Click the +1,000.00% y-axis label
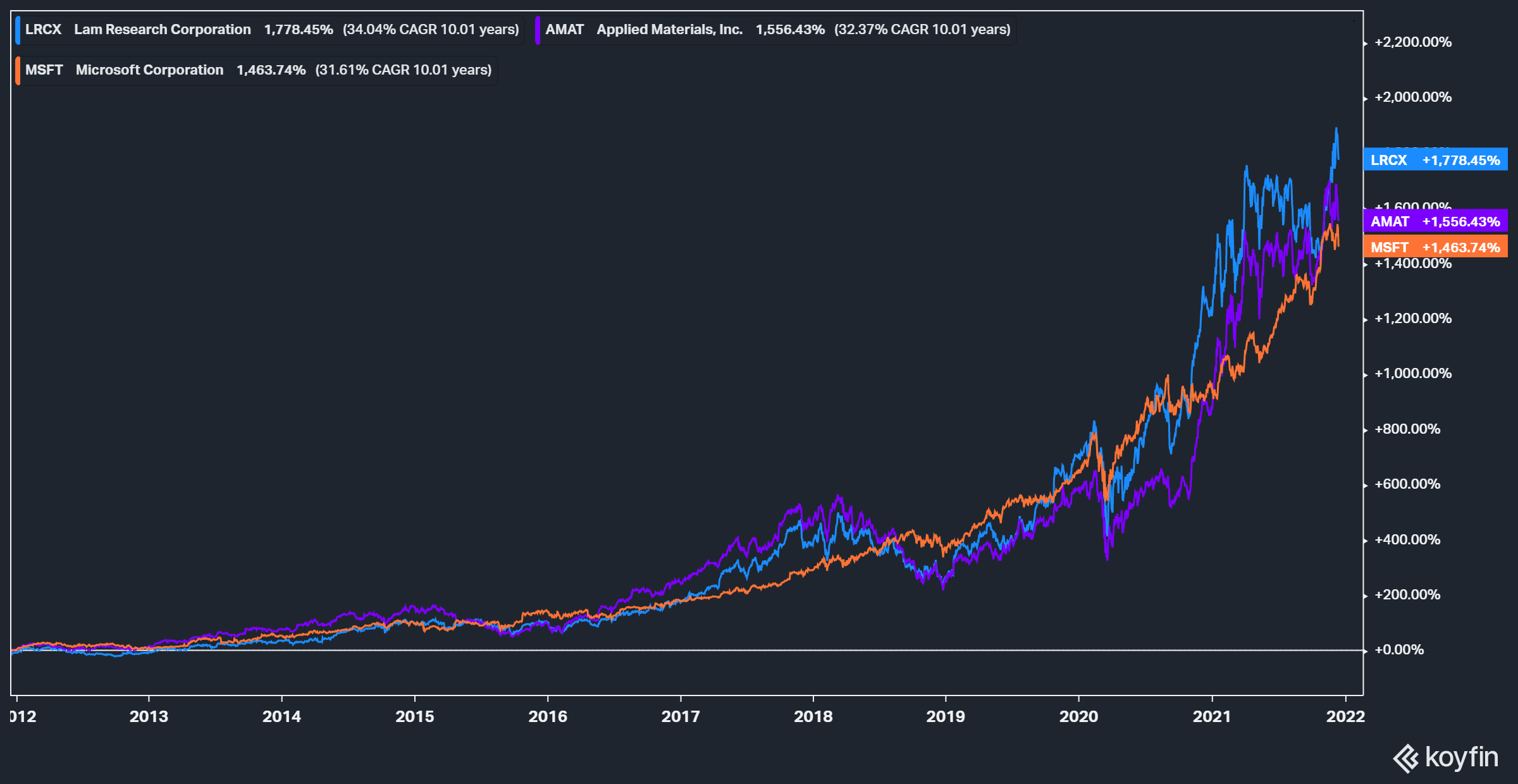The image size is (1518, 784). (1413, 374)
